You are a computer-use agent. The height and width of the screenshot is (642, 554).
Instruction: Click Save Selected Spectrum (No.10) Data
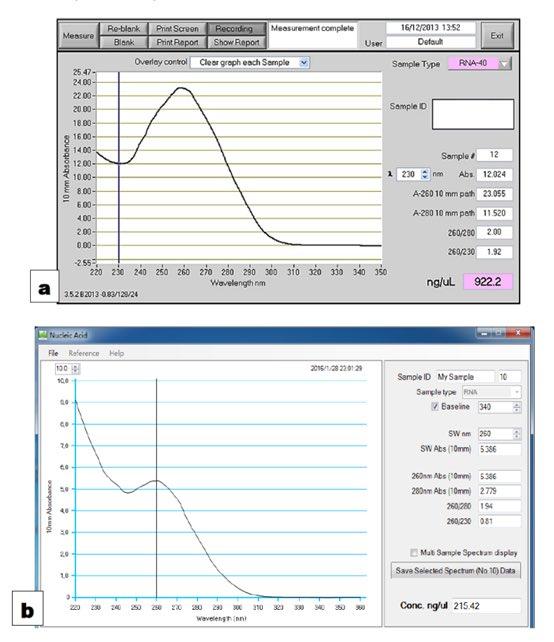click(455, 570)
